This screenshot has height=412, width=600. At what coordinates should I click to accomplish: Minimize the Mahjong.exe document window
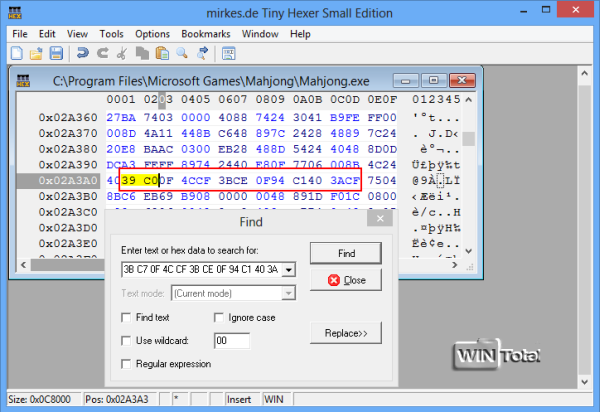tap(406, 81)
